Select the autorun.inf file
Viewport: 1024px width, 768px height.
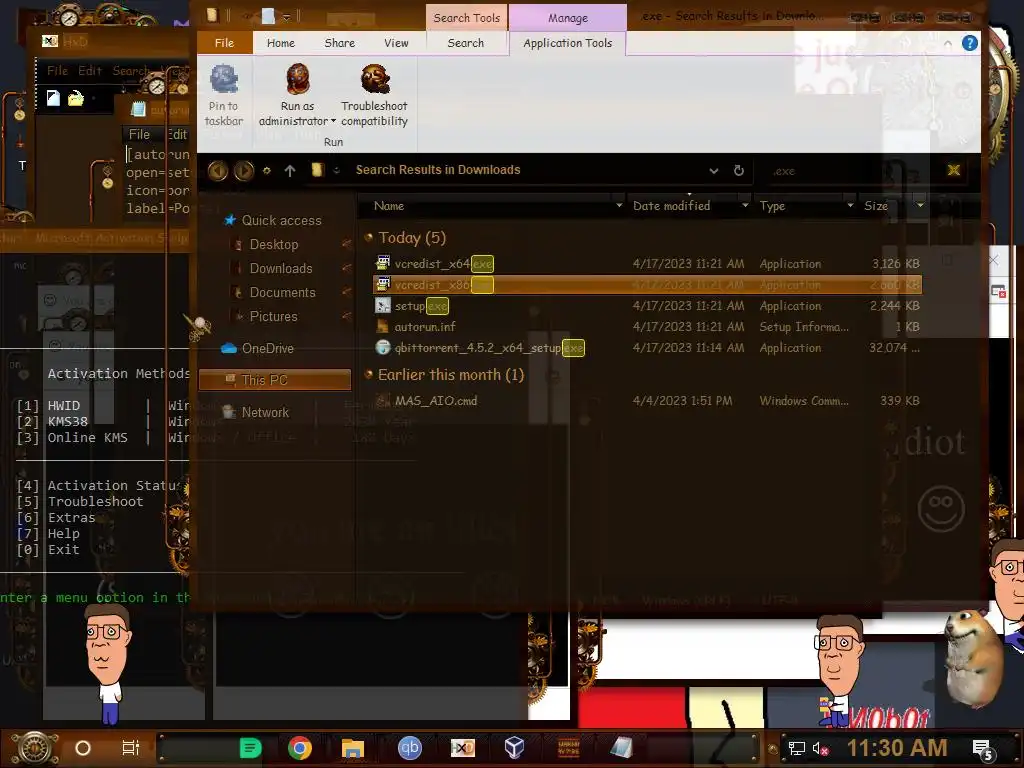coord(425,327)
